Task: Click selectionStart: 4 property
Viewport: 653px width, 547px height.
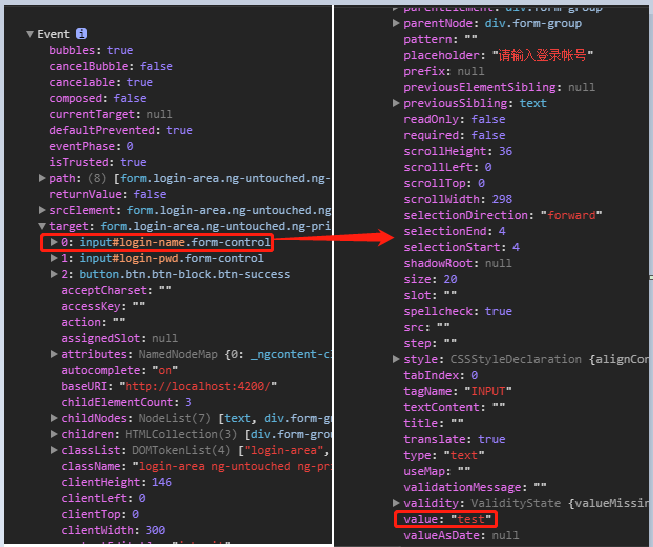Action: tap(461, 247)
